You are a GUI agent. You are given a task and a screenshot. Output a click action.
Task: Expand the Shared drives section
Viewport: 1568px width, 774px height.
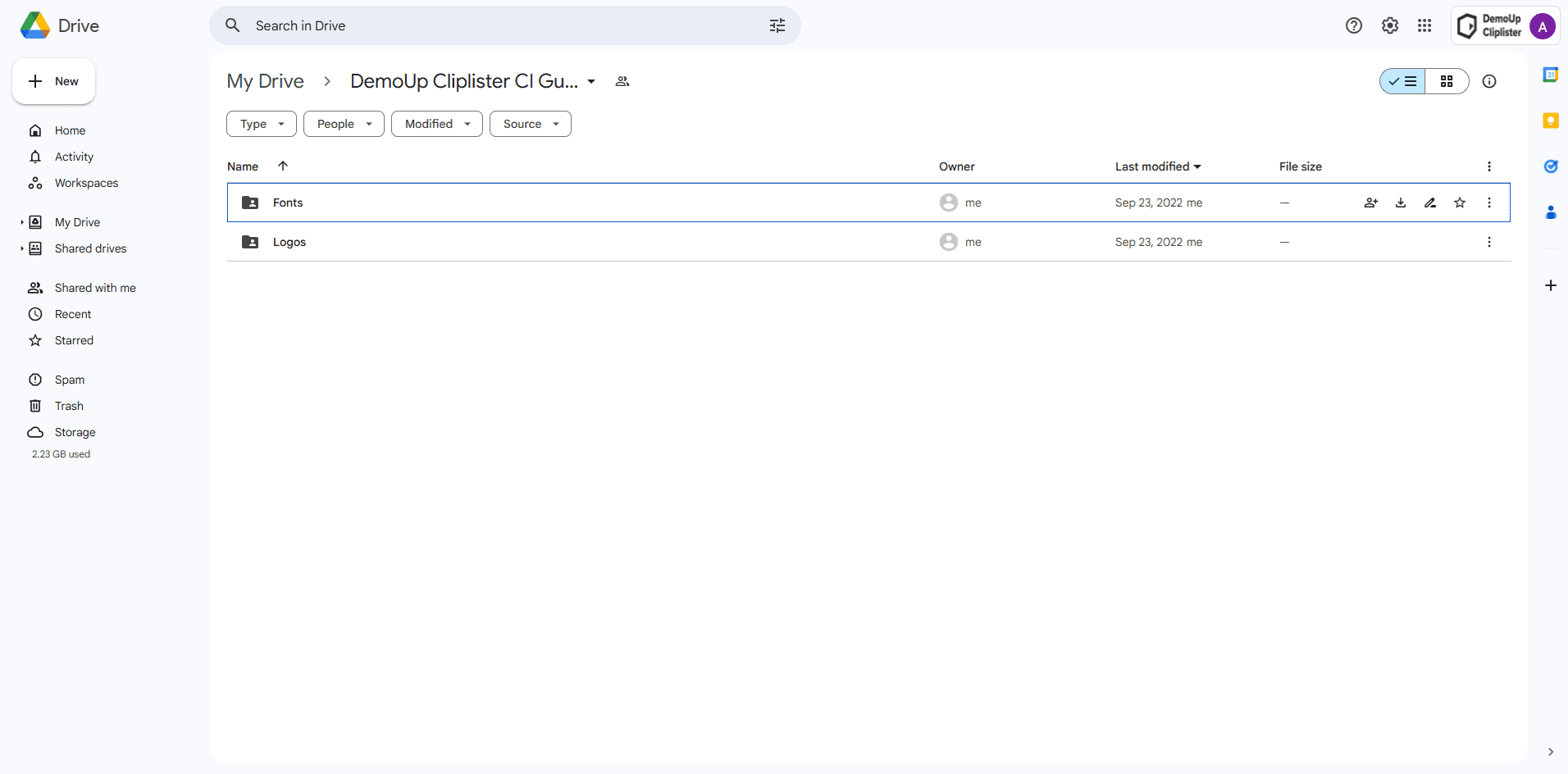pos(21,248)
